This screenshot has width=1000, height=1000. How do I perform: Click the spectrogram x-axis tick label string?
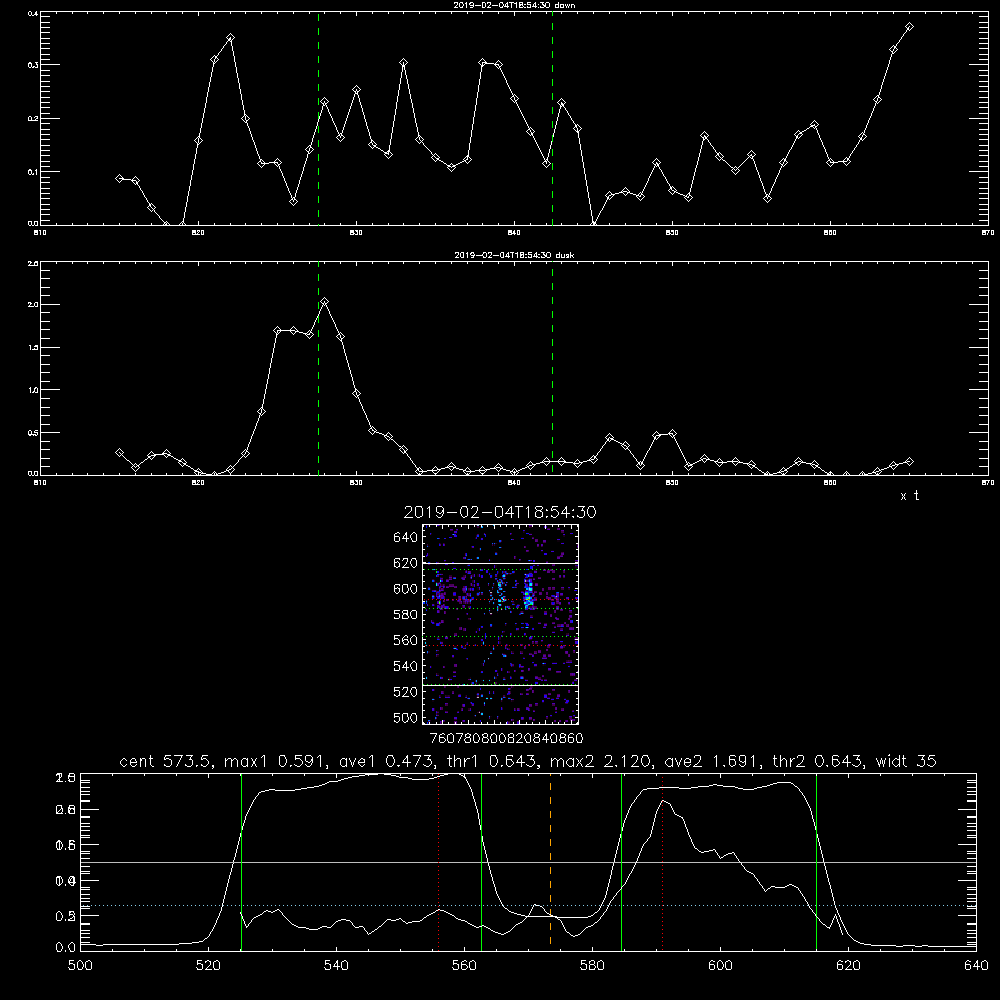click(x=506, y=738)
